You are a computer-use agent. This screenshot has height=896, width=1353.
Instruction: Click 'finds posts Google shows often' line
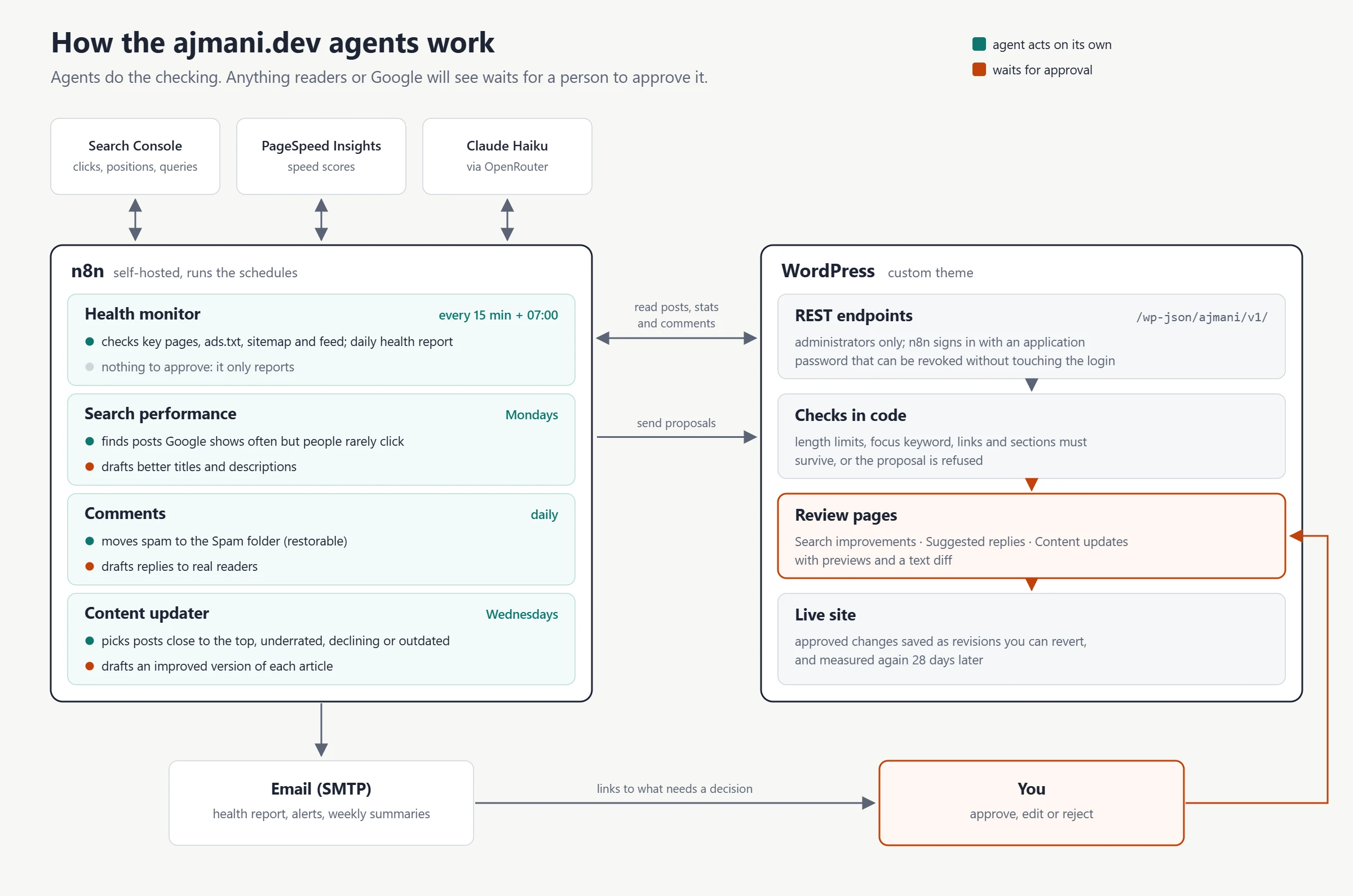[252, 441]
